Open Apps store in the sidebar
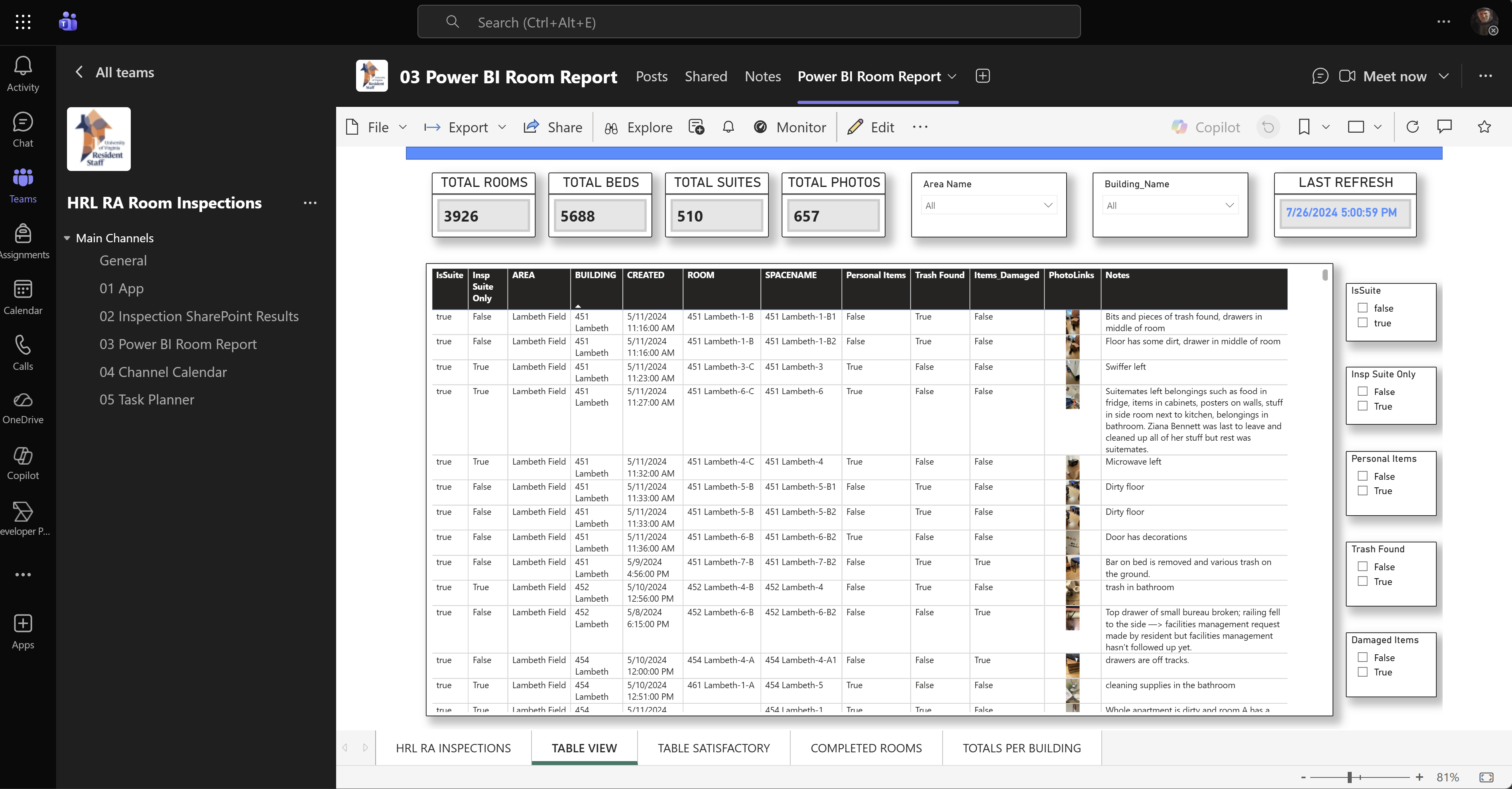The height and width of the screenshot is (789, 1512). tap(23, 632)
